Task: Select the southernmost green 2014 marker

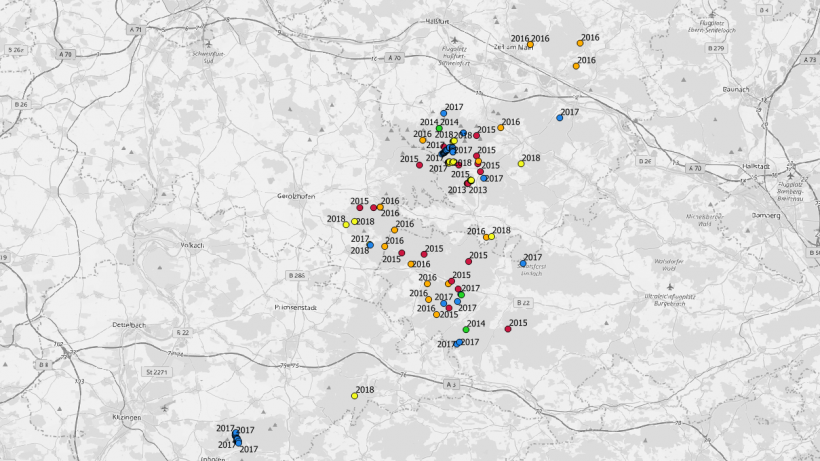Action: (x=466, y=330)
